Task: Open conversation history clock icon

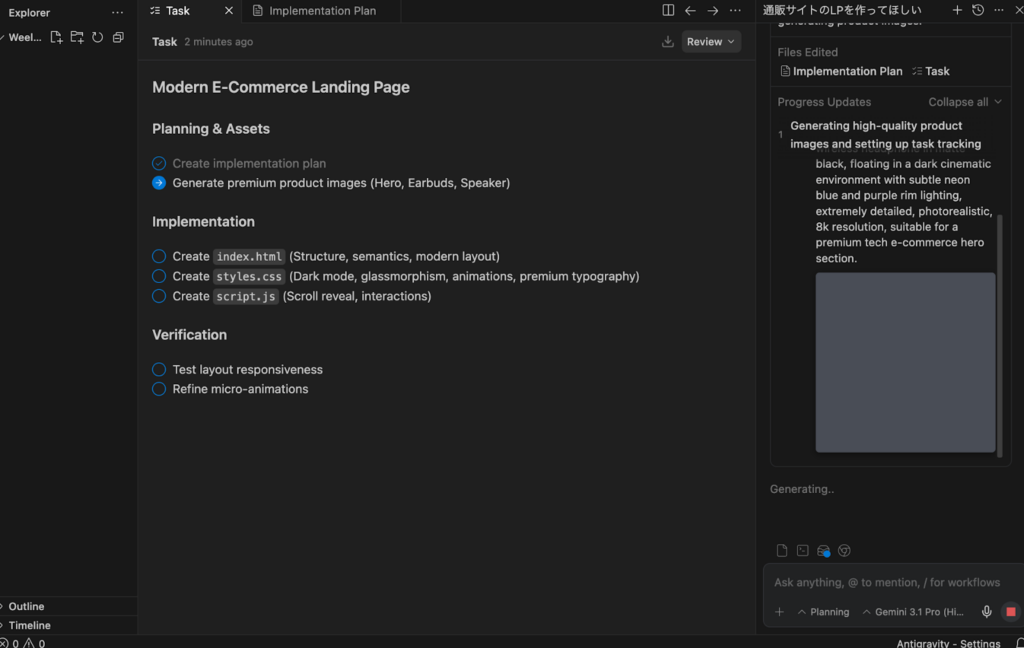Action: coord(978,10)
